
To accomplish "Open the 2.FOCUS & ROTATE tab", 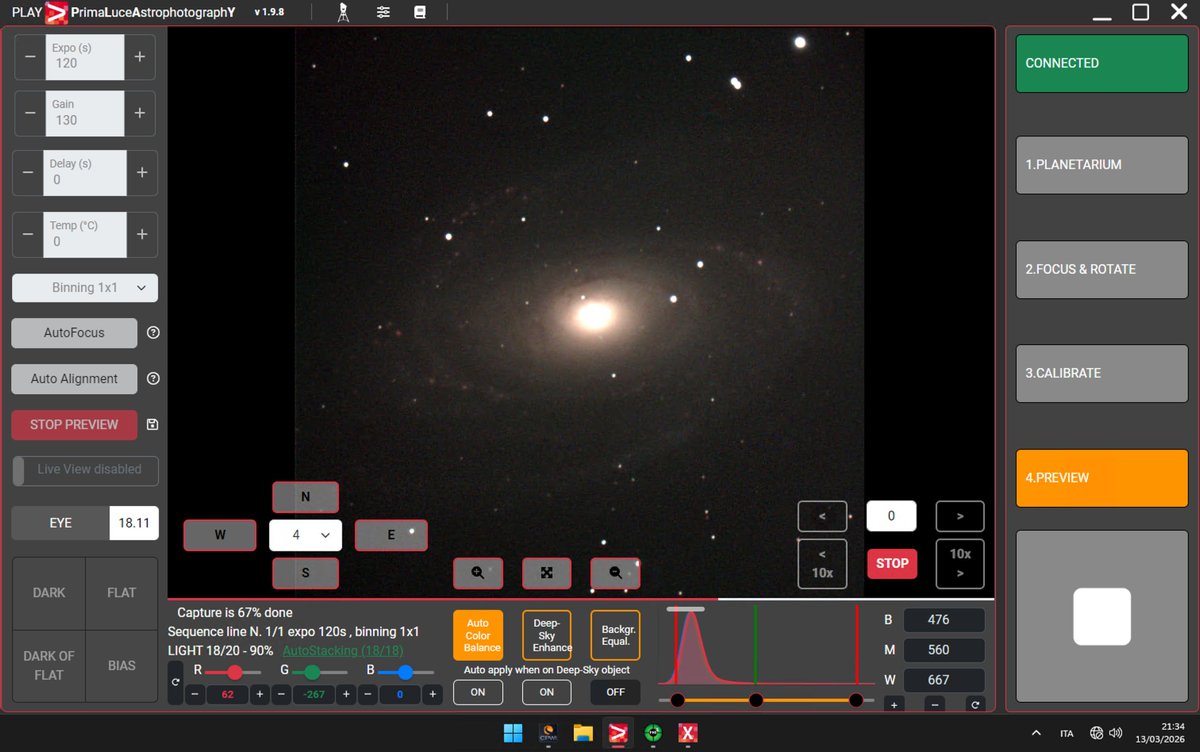I will [1102, 269].
